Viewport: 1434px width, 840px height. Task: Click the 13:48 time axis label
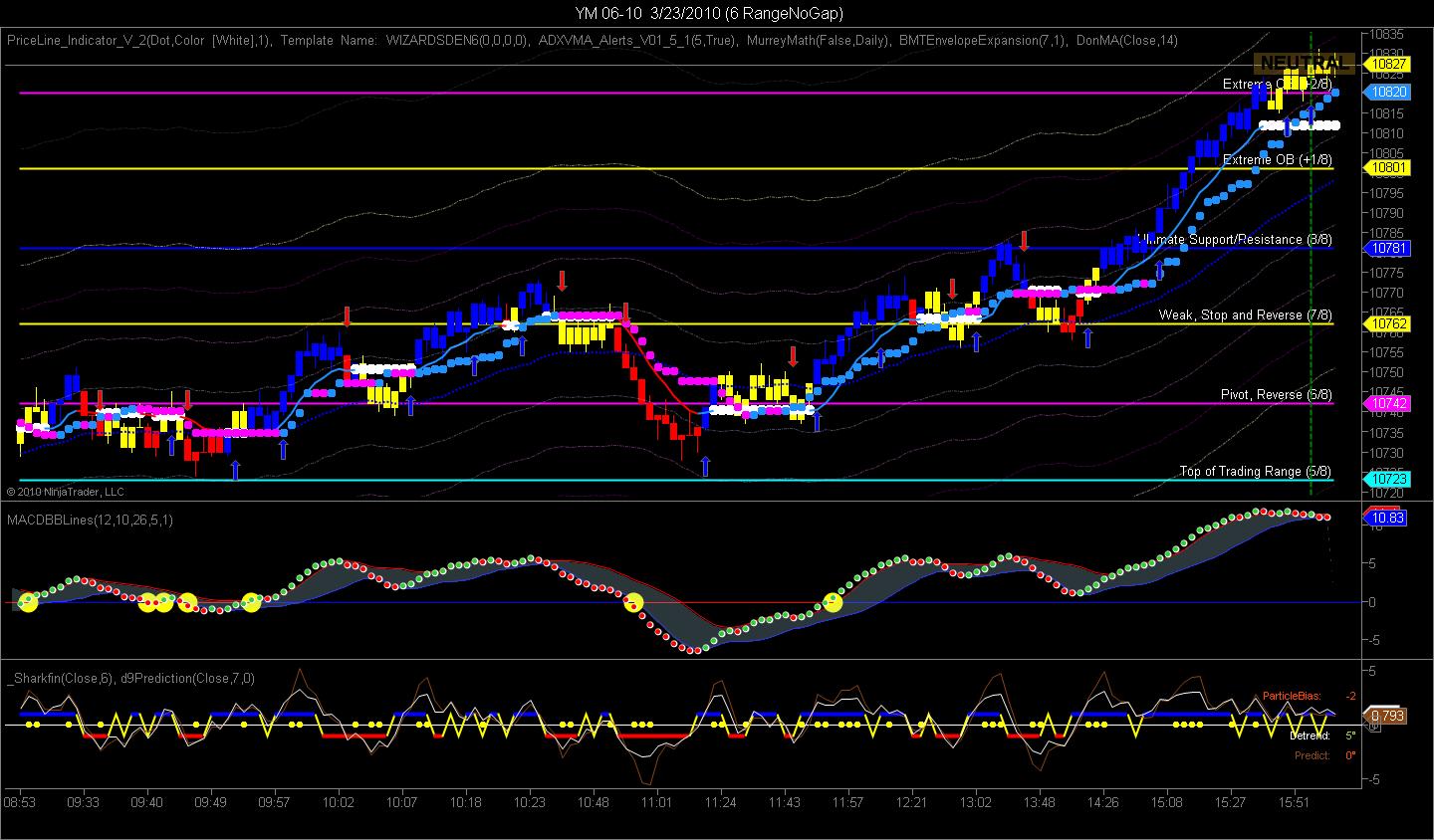pos(1040,802)
